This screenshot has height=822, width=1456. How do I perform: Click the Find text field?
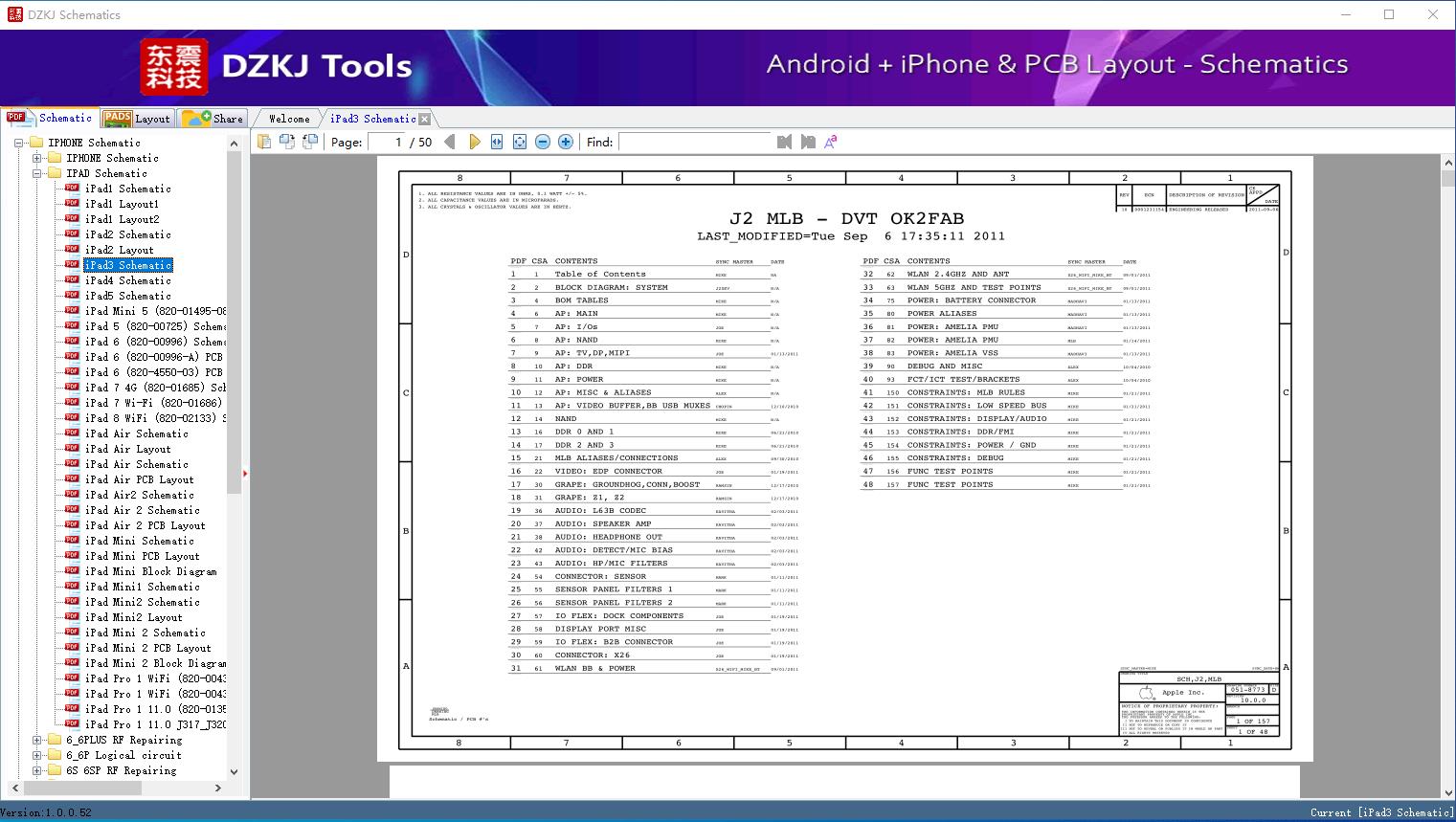click(x=695, y=142)
